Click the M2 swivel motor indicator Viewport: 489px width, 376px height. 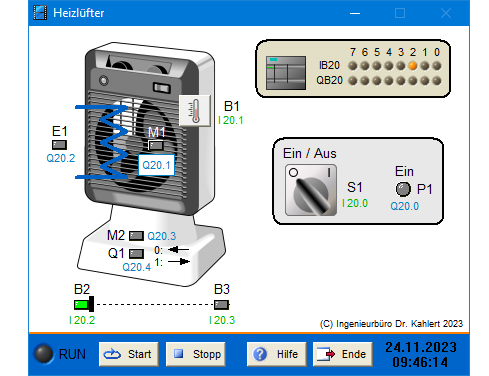click(x=136, y=236)
